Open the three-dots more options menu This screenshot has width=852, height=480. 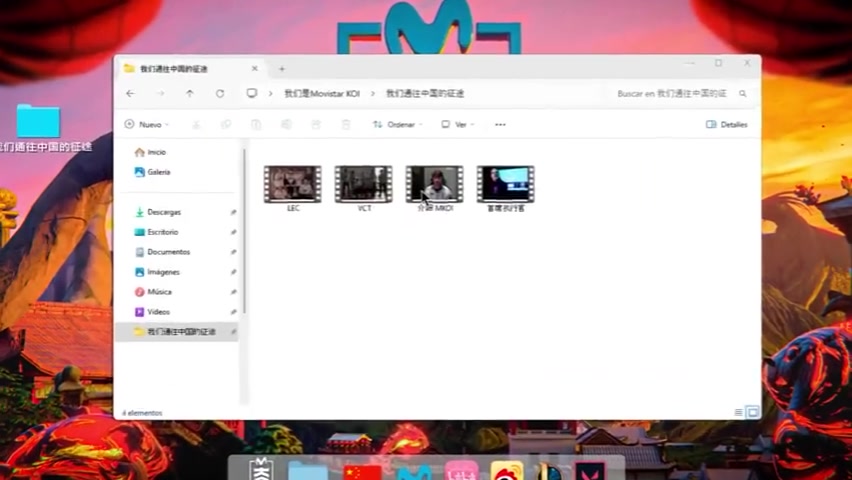pos(500,125)
